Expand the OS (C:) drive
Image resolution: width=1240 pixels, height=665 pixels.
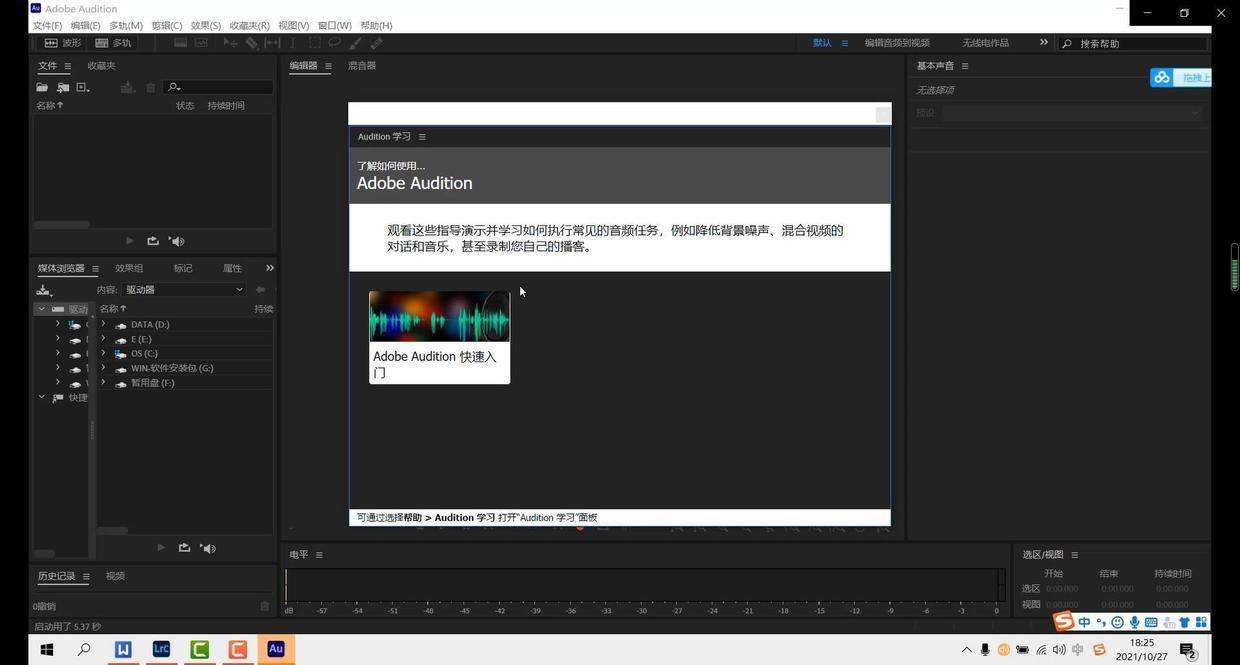103,353
